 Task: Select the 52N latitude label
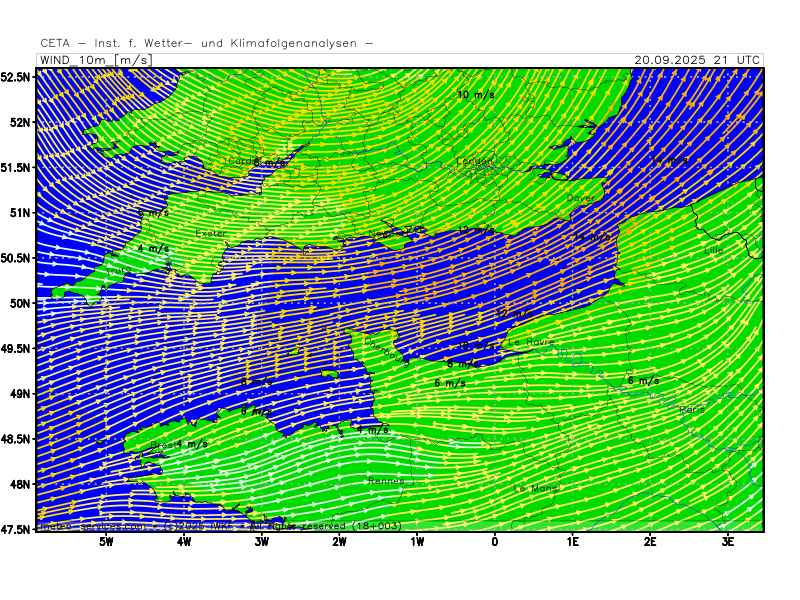click(19, 122)
